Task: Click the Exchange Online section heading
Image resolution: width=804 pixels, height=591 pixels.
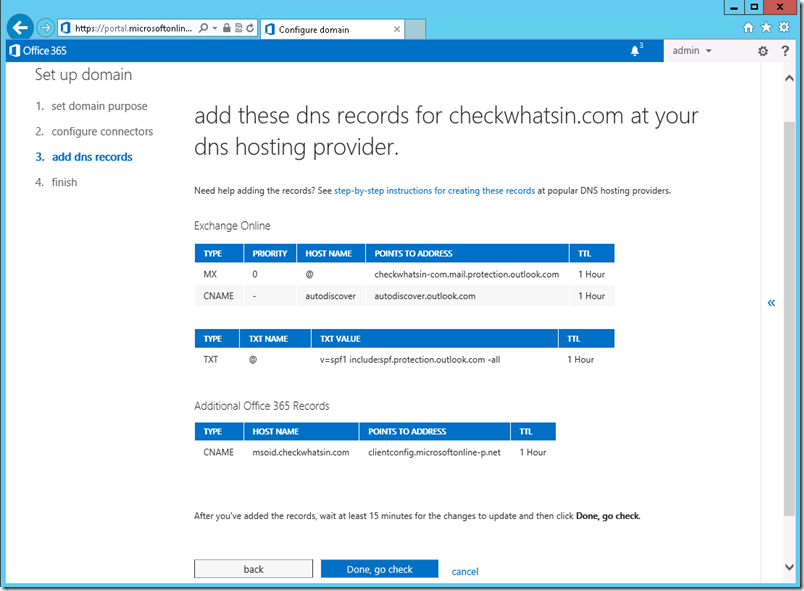Action: pyautogui.click(x=232, y=226)
